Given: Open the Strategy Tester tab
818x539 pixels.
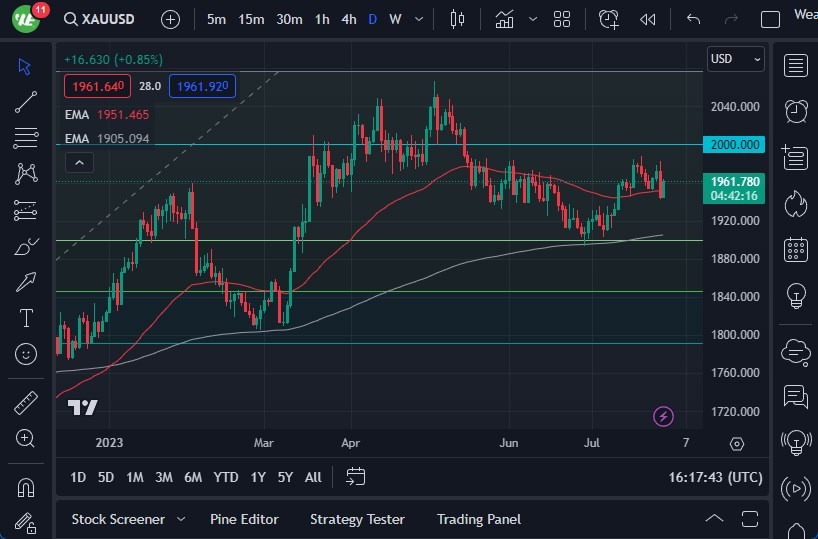Looking at the screenshot, I should (x=357, y=519).
